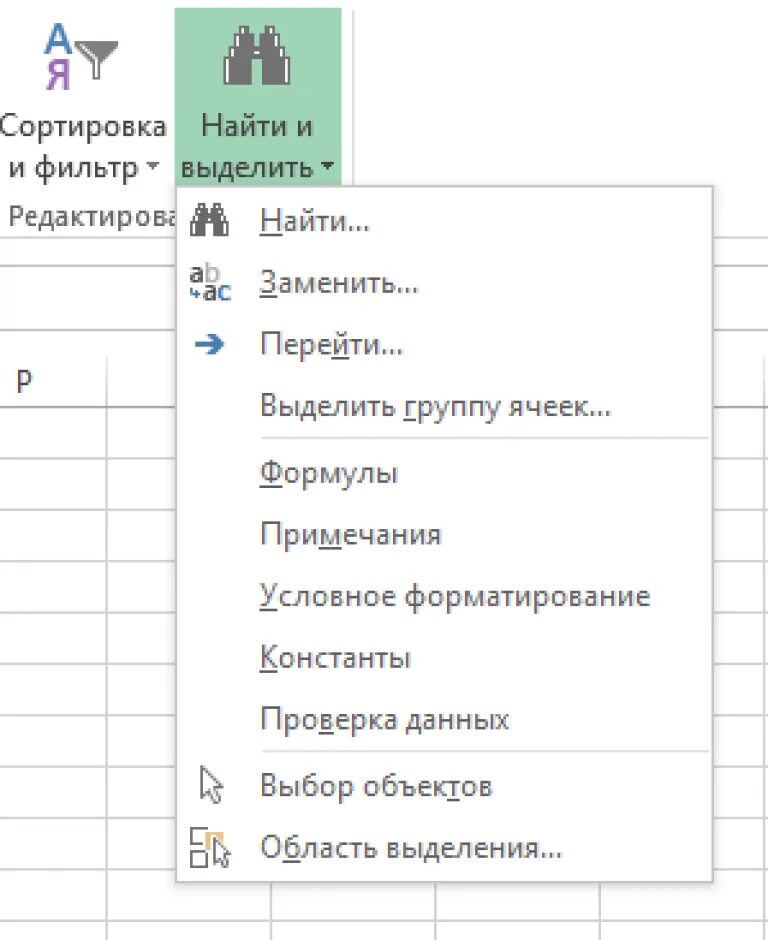The image size is (768, 940).
Task: Click the blue arrow Перейти icon
Action: 209,344
